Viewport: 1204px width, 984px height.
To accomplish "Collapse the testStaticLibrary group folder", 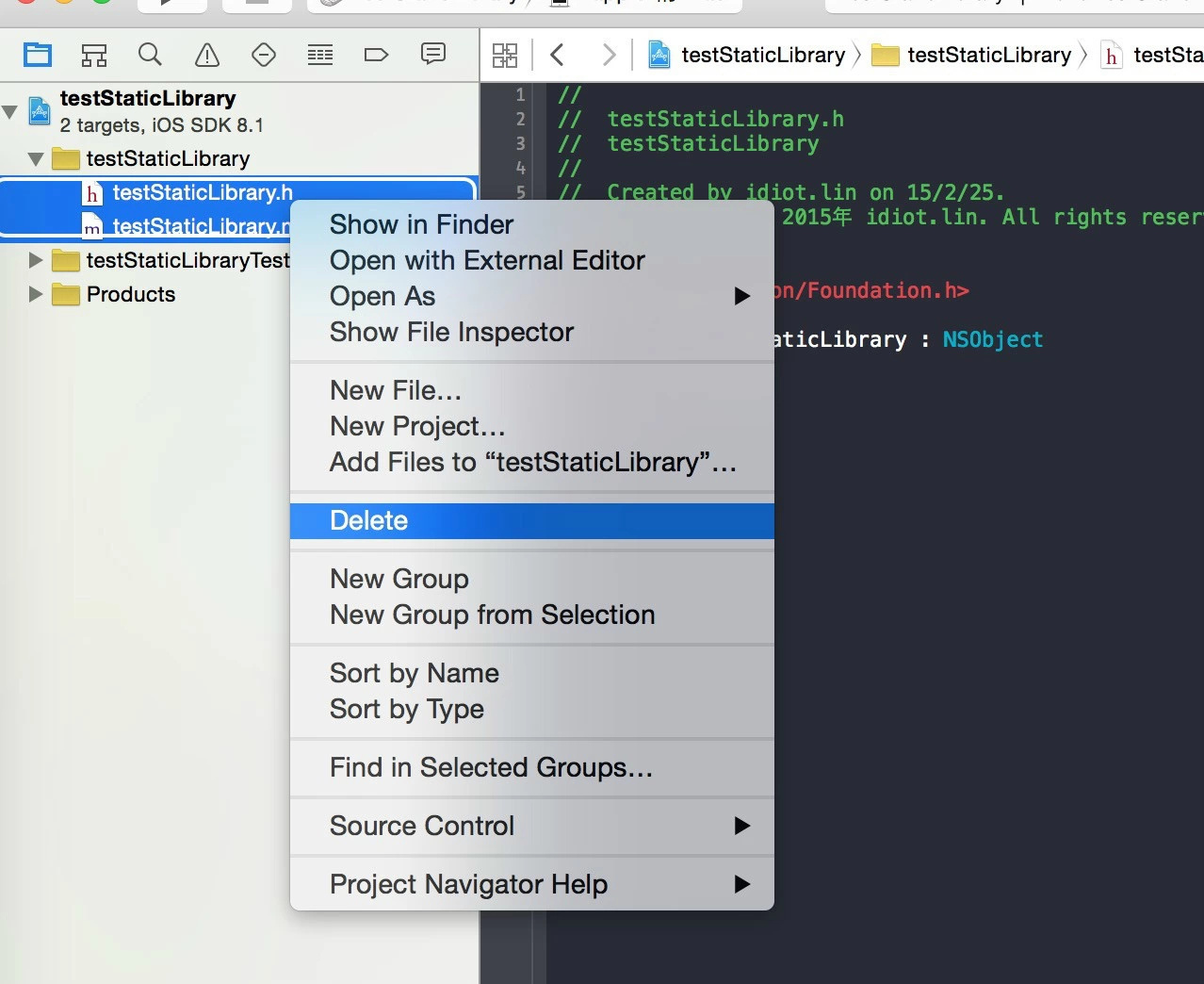I will pos(36,159).
